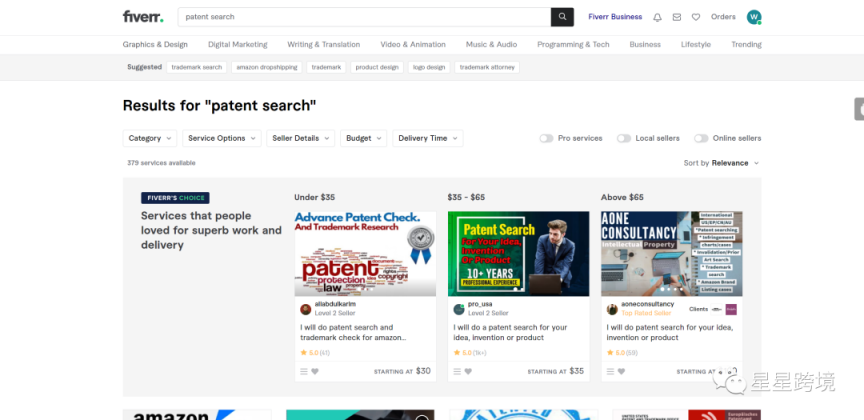Open aoneconsultancy gig title link
Viewport: 864px width, 420px height.
point(670,332)
